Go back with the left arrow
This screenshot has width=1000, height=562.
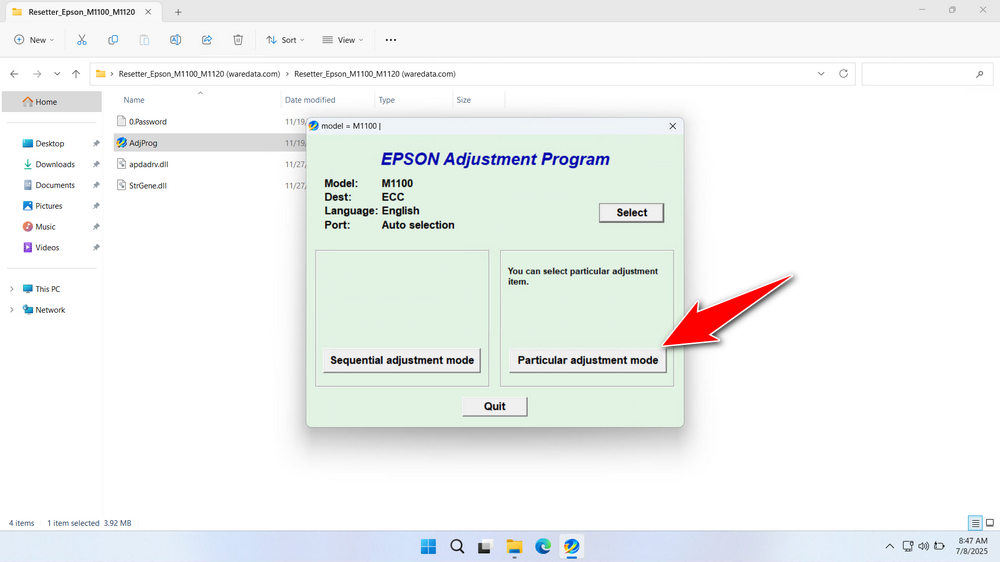pos(15,74)
